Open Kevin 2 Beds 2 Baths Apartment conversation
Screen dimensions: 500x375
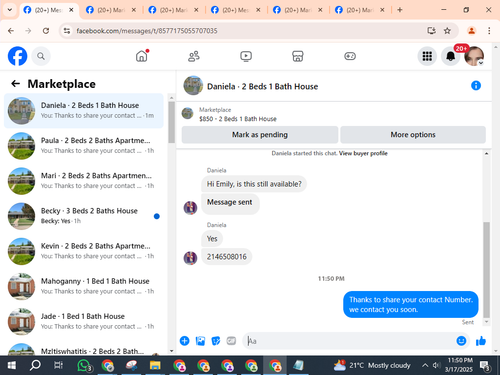pos(84,251)
